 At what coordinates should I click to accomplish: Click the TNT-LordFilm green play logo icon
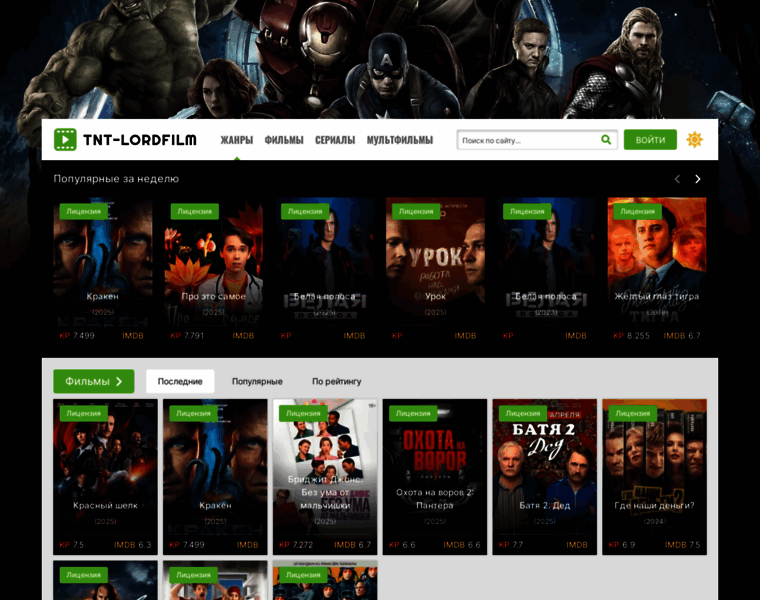(x=65, y=140)
